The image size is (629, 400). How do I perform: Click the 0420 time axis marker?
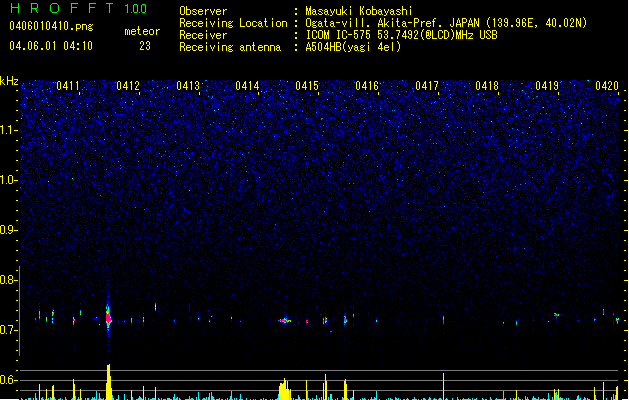pos(607,86)
